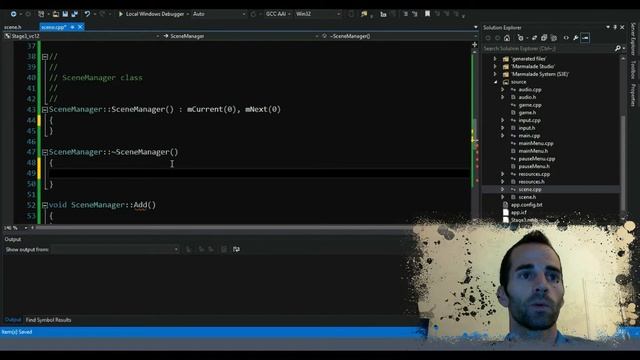The height and width of the screenshot is (360, 640).
Task: Click the Save floppy disk icon
Action: pyautogui.click(x=65, y=14)
